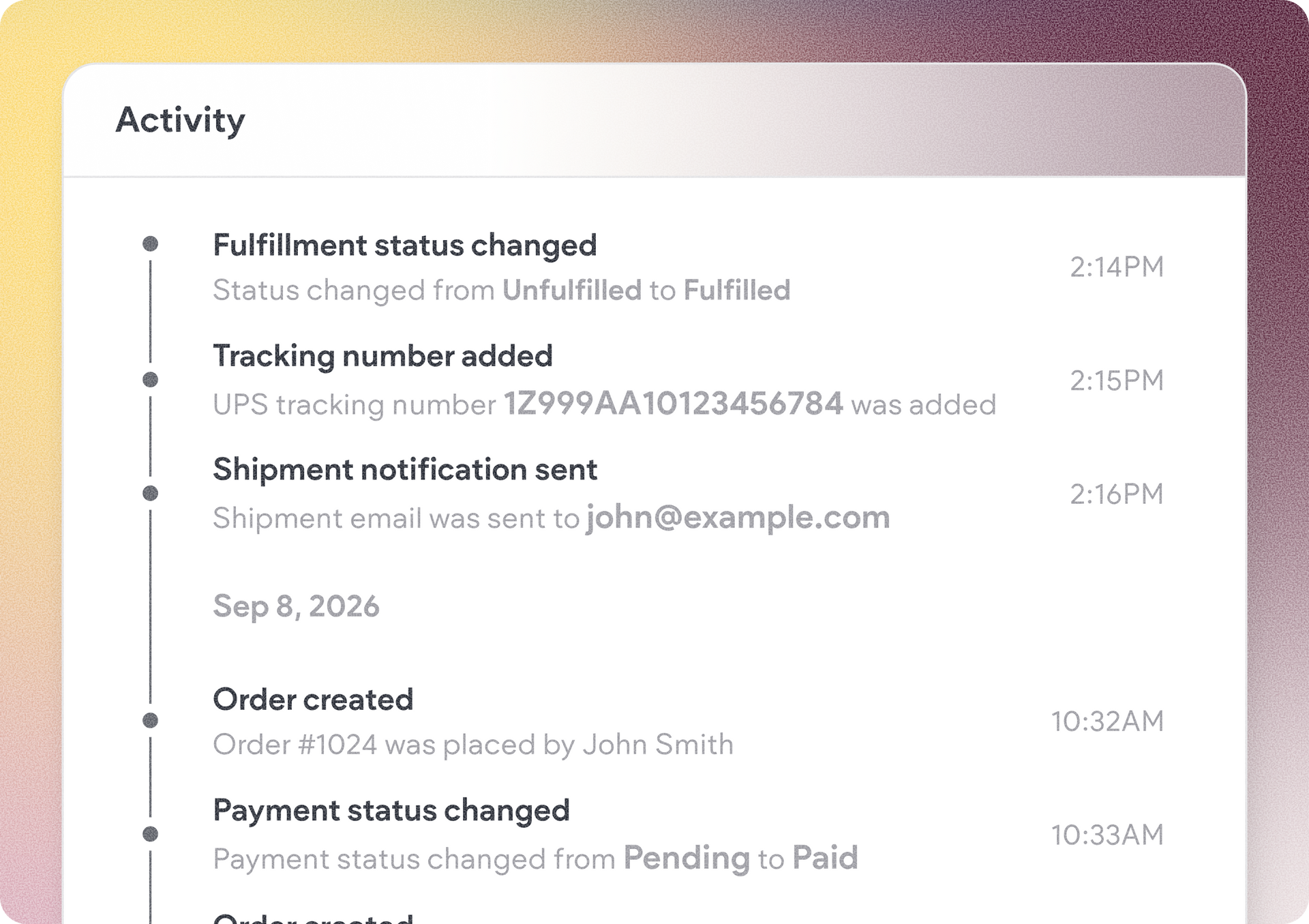The width and height of the screenshot is (1309, 924).
Task: Click the 2:15PM timestamp
Action: tap(1117, 381)
